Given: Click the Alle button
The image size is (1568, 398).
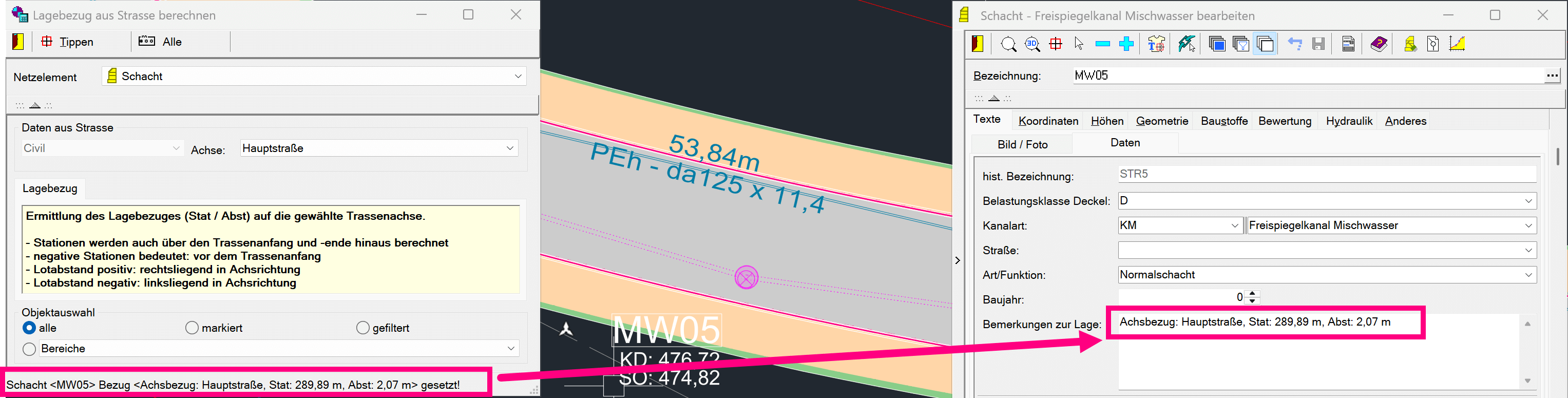Looking at the screenshot, I should [160, 42].
